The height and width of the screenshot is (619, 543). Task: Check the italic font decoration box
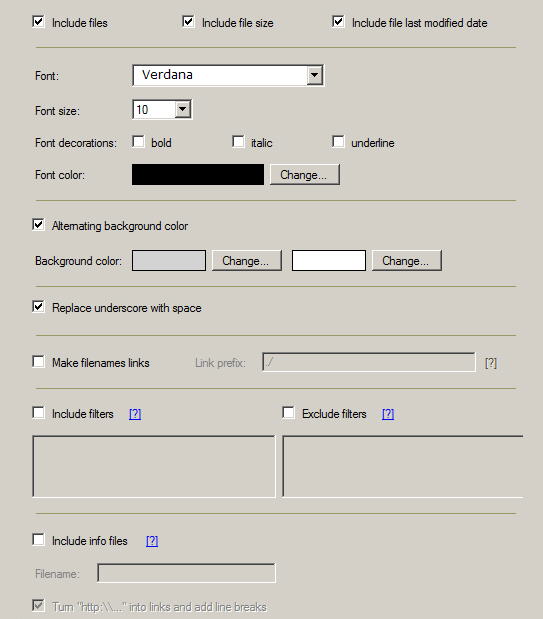(238, 141)
